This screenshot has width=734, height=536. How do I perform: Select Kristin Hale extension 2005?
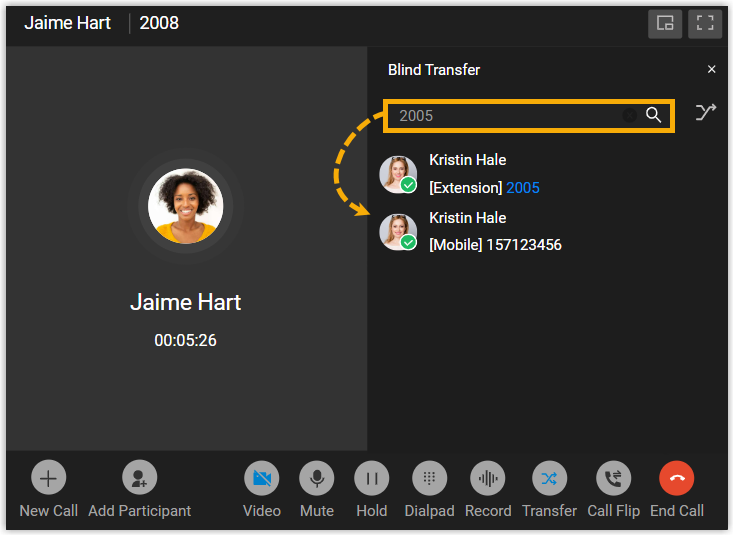pyautogui.click(x=548, y=174)
